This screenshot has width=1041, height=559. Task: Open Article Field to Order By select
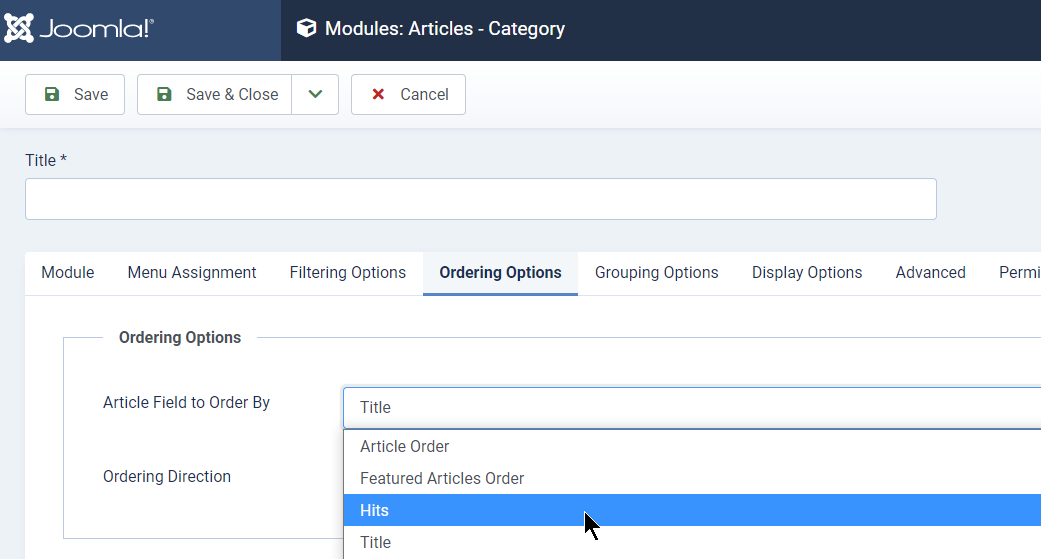point(692,407)
